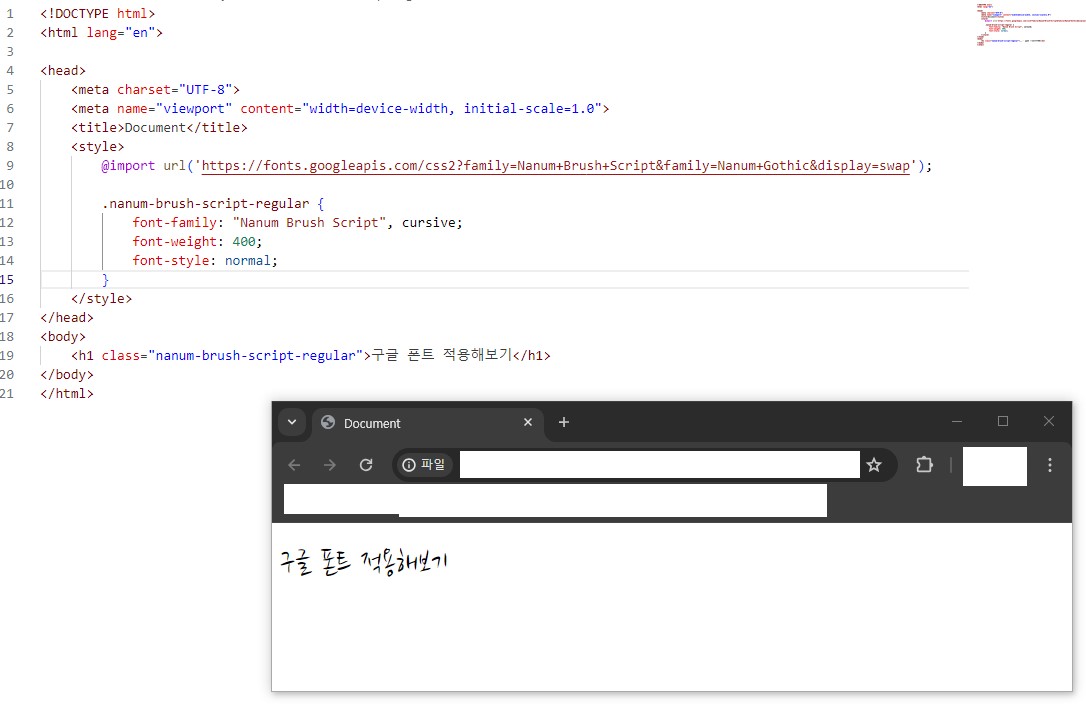Click the browser forward arrow
This screenshot has height=710, width=1086.
click(330, 465)
